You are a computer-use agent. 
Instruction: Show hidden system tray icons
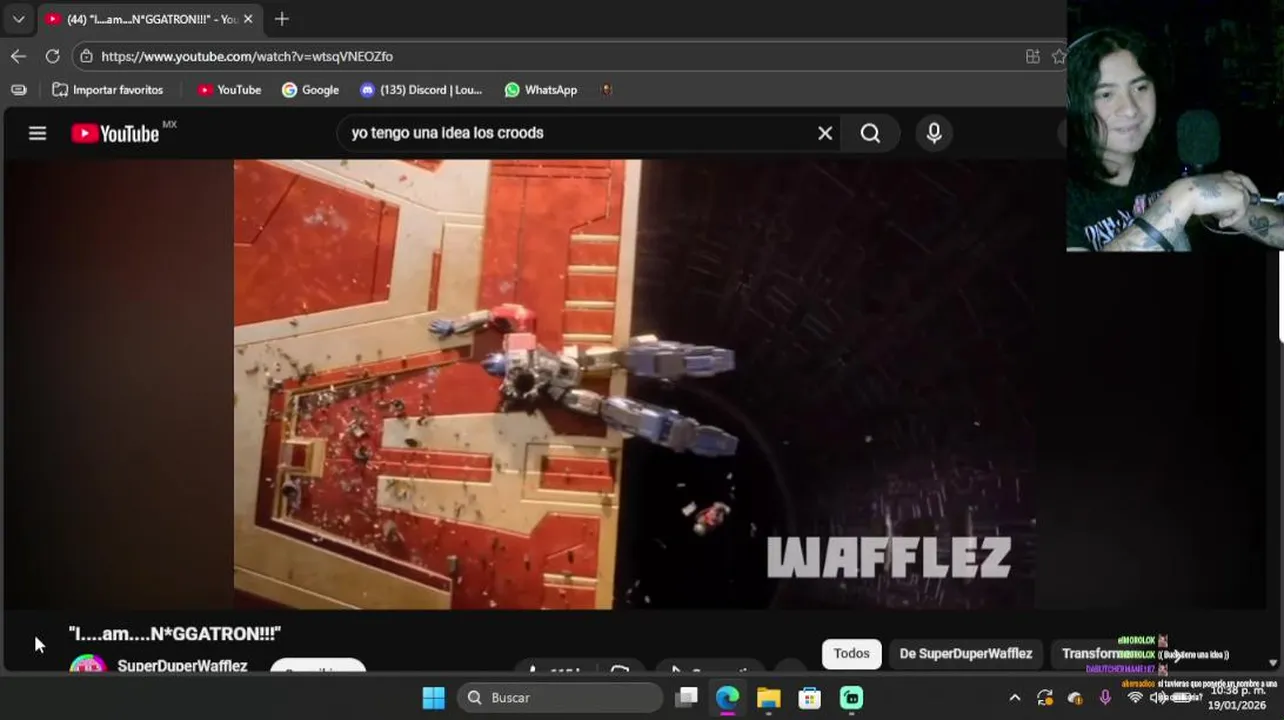1014,698
